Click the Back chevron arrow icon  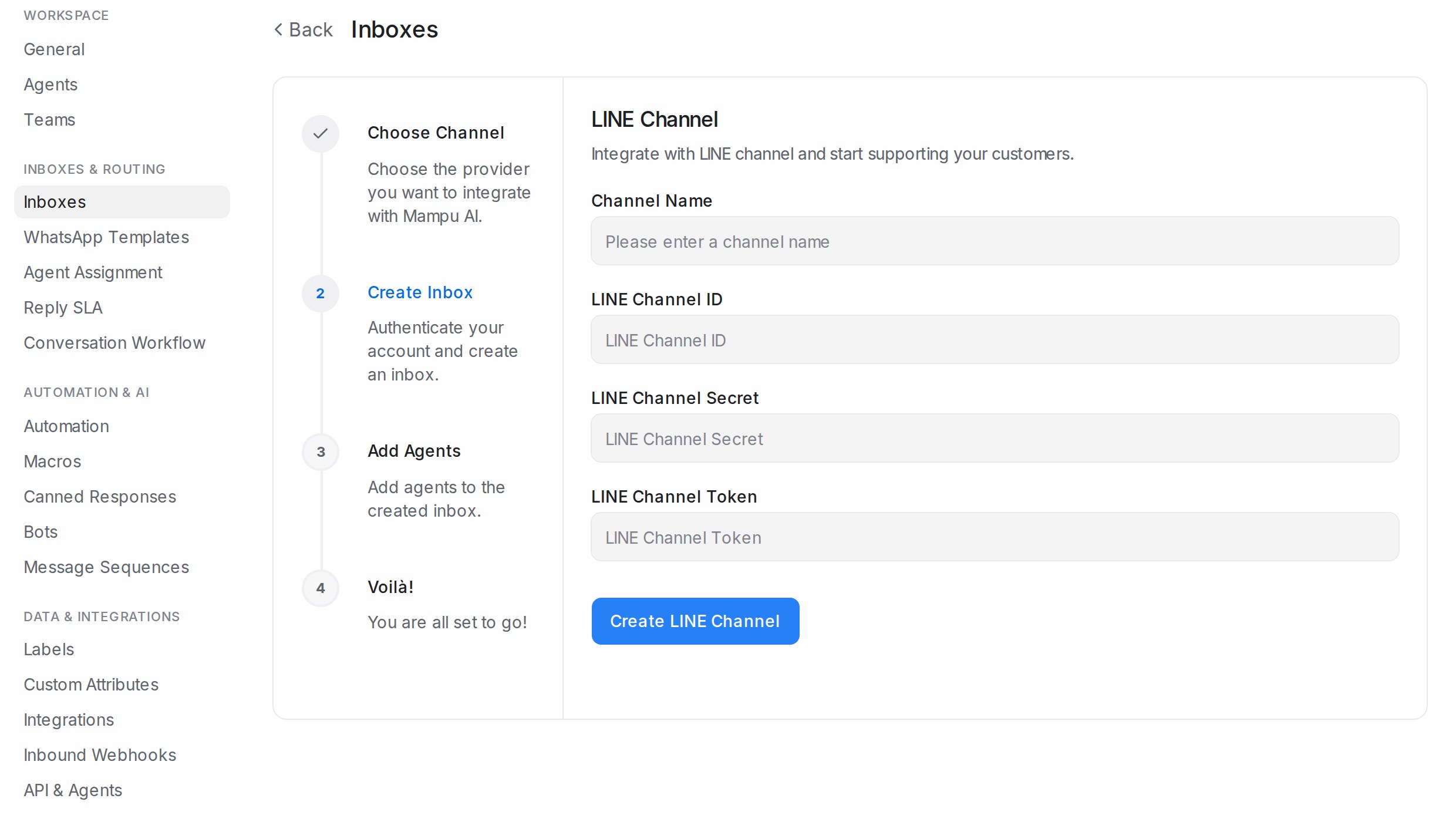click(278, 29)
